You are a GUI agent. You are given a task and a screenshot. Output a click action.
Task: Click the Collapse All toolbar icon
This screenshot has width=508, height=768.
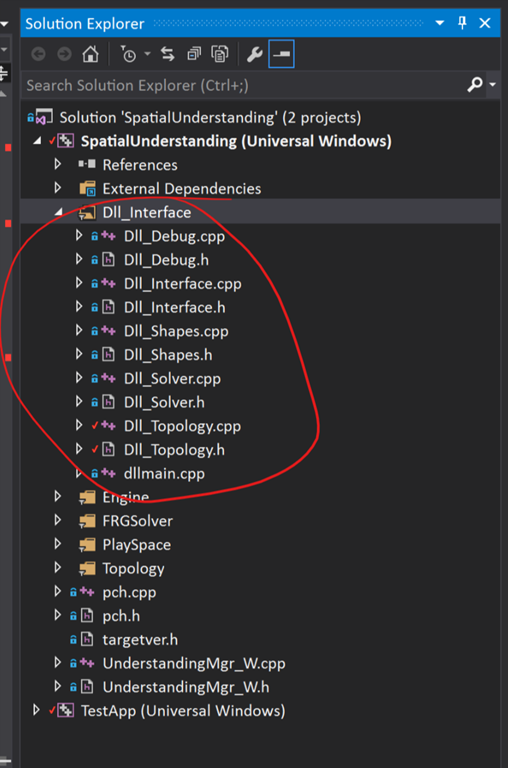pyautogui.click(x=194, y=54)
